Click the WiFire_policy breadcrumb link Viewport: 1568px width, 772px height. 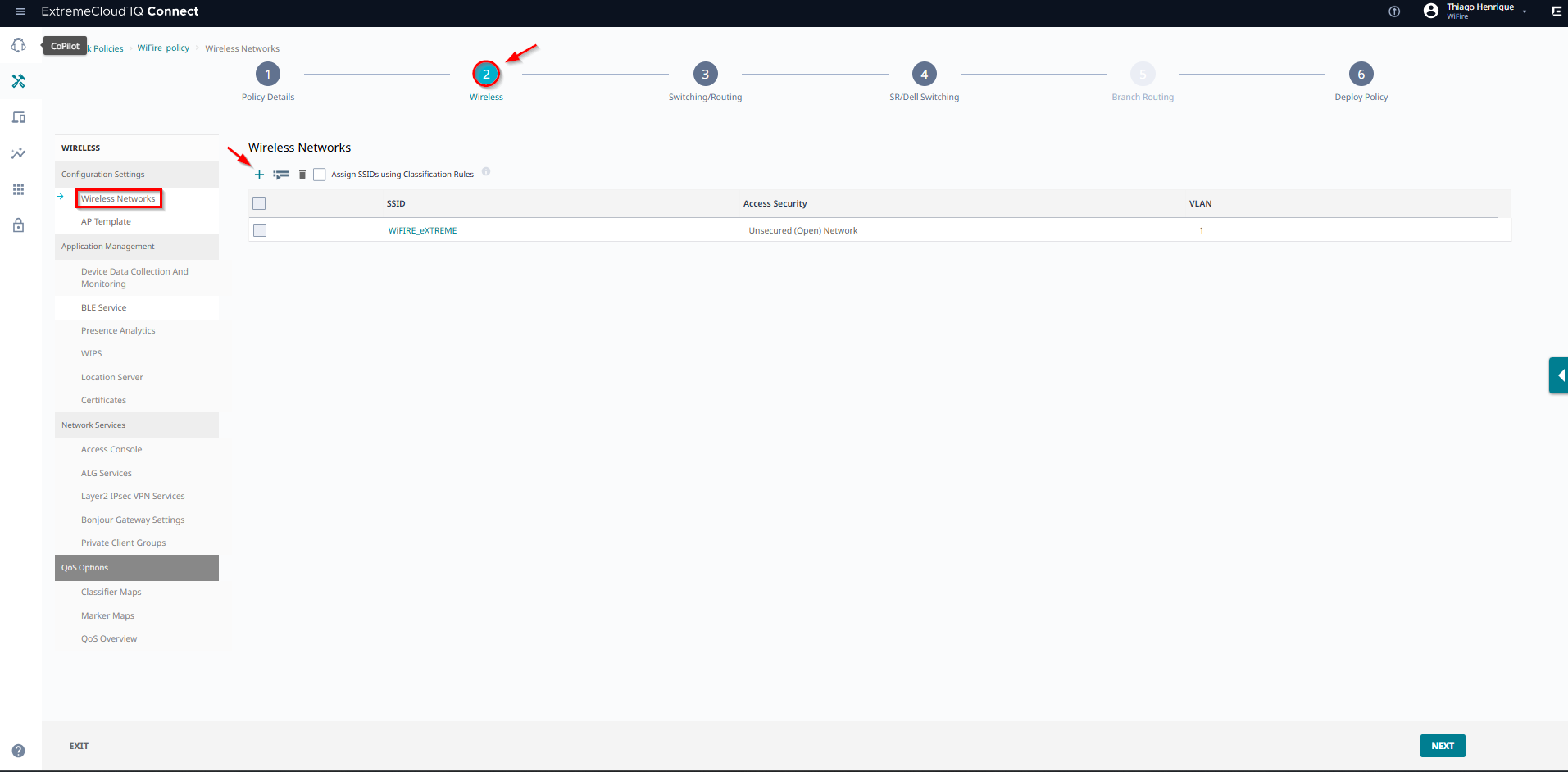(x=163, y=48)
